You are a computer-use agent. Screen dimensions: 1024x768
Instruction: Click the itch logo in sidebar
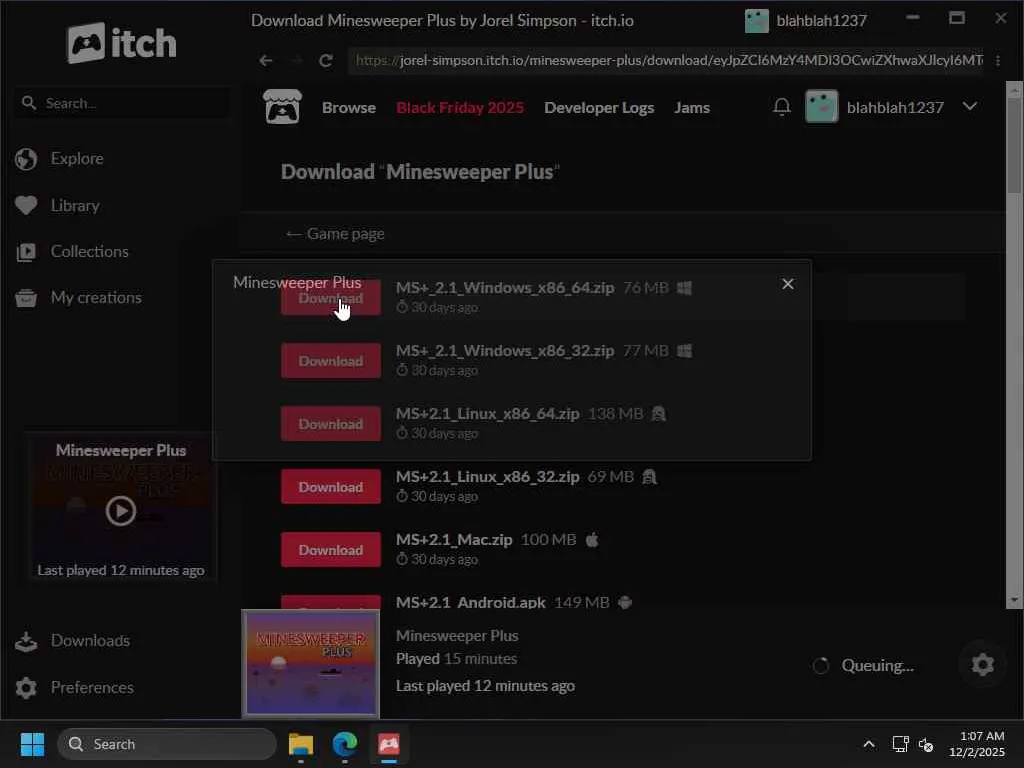121,43
